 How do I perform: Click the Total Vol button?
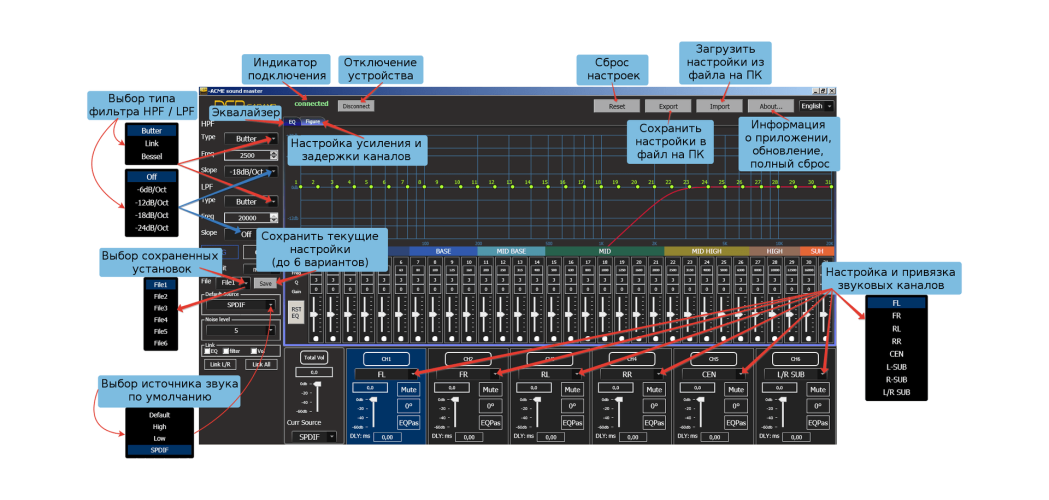(x=314, y=357)
